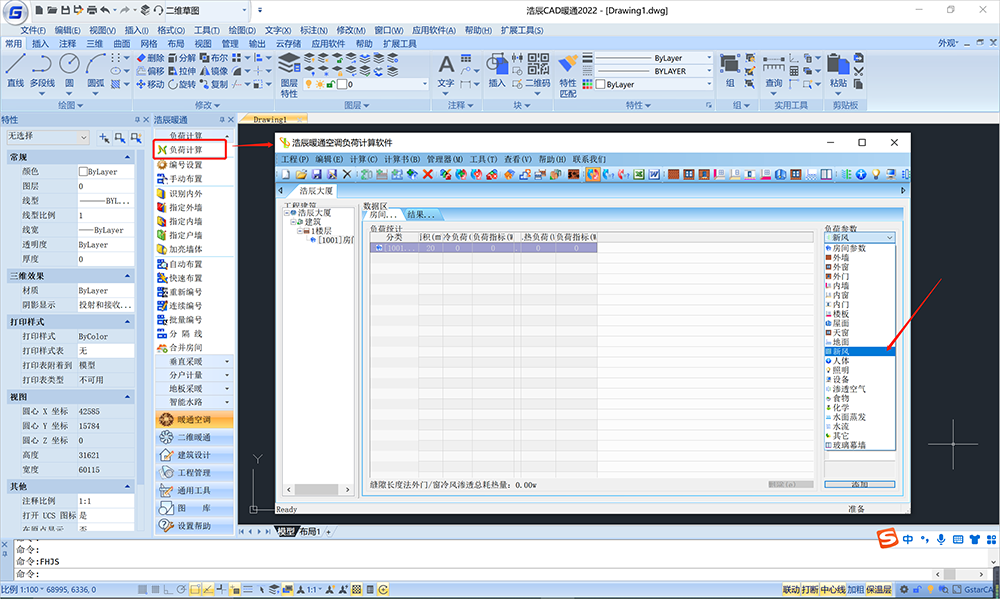Click the ByLayer color swatch in ribbon 特性 group
Screen dimensions: 1000x599
point(600,84)
